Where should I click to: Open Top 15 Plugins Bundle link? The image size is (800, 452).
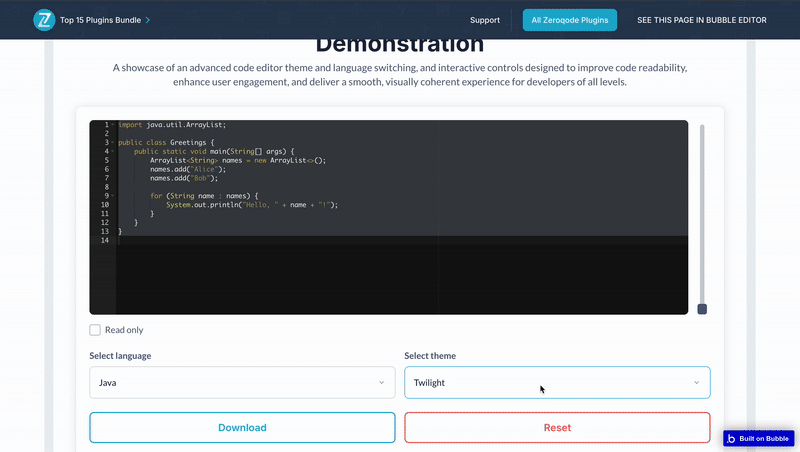97,20
